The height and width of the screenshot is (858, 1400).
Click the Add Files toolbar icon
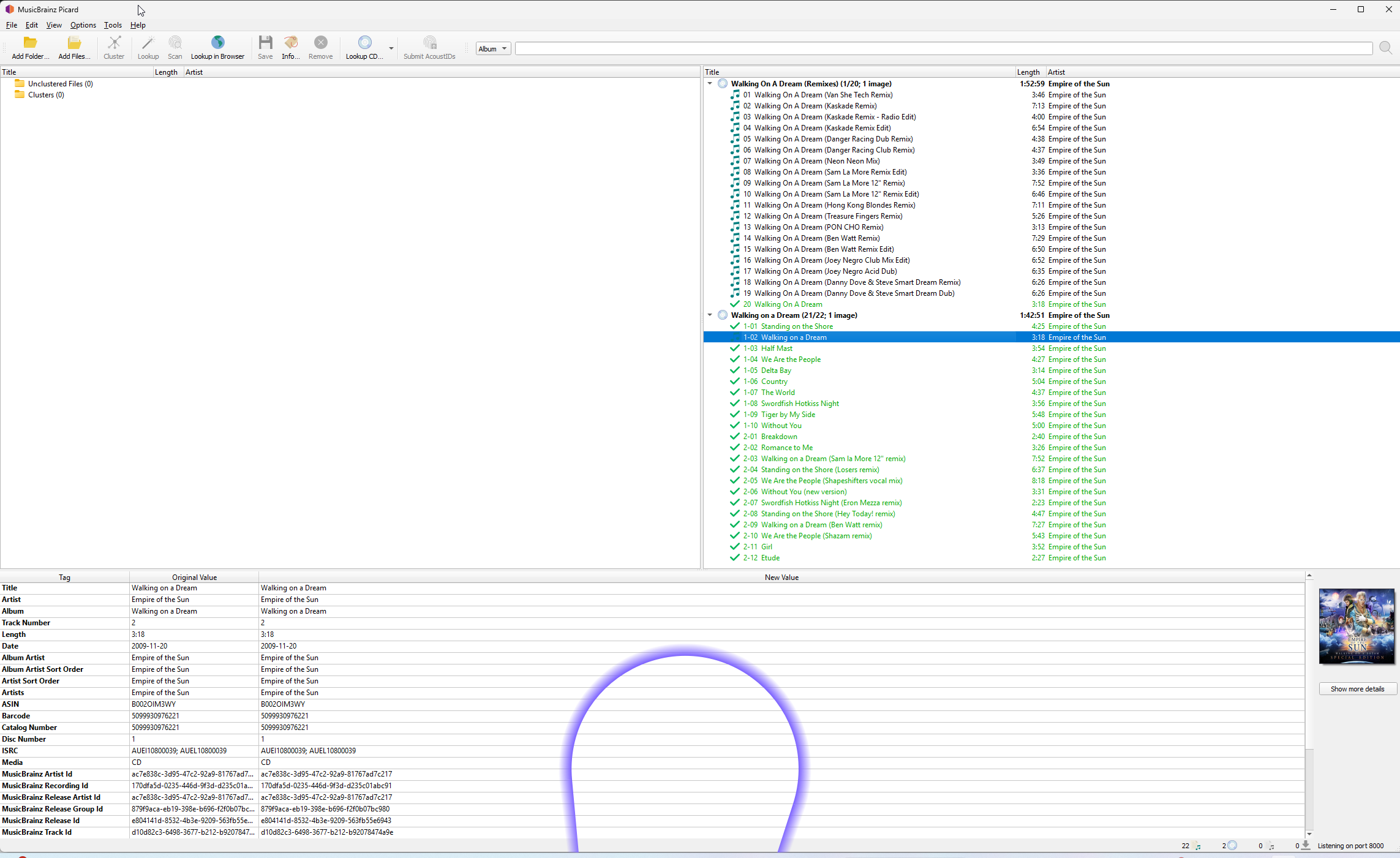pyautogui.click(x=74, y=43)
